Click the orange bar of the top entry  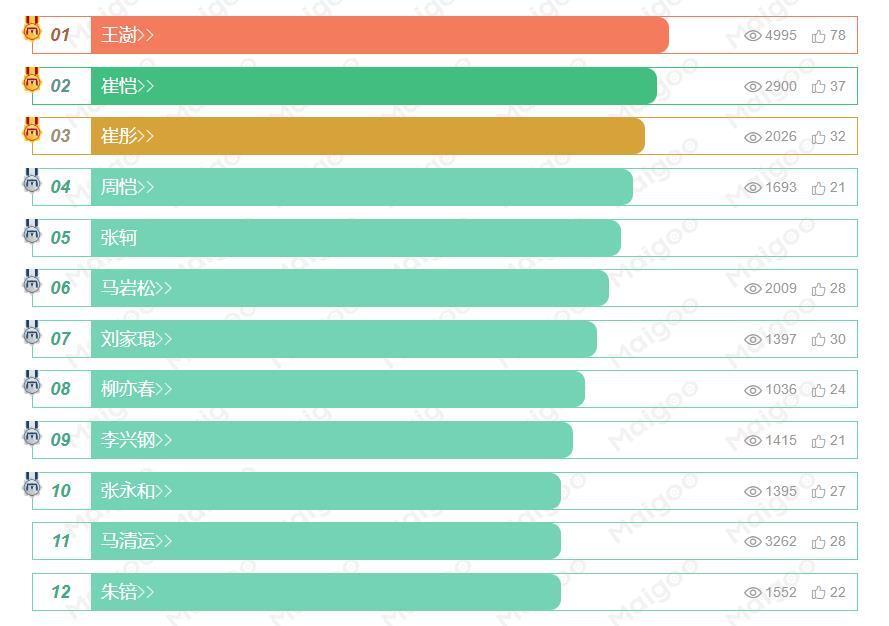click(x=400, y=36)
